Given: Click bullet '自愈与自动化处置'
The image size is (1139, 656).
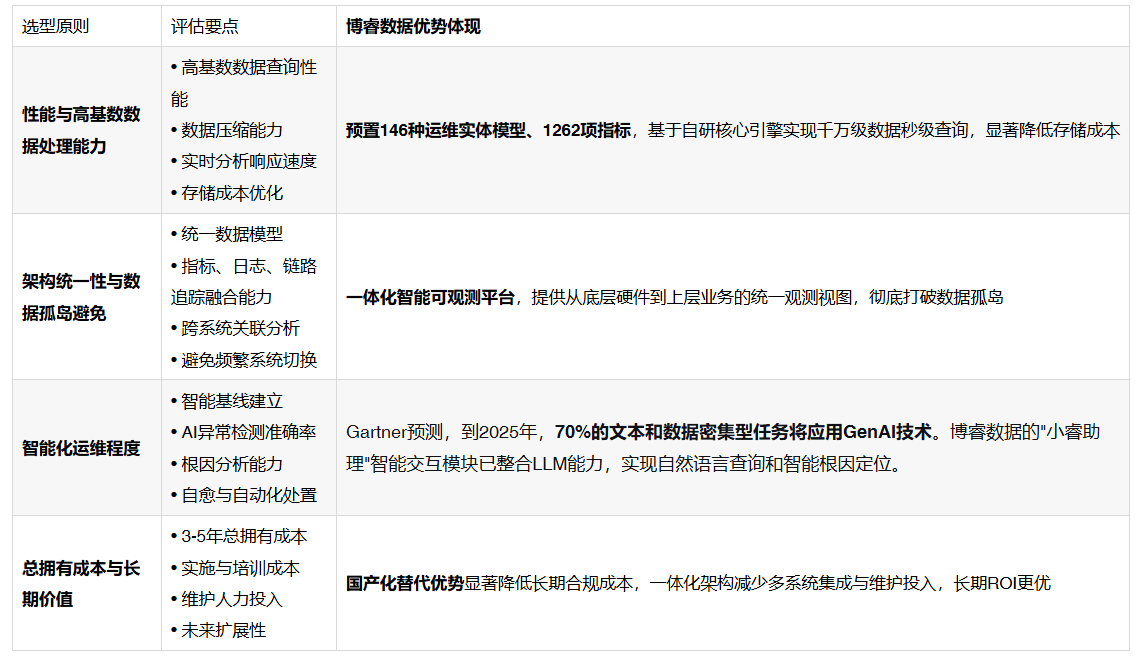Looking at the screenshot, I should click(243, 495).
